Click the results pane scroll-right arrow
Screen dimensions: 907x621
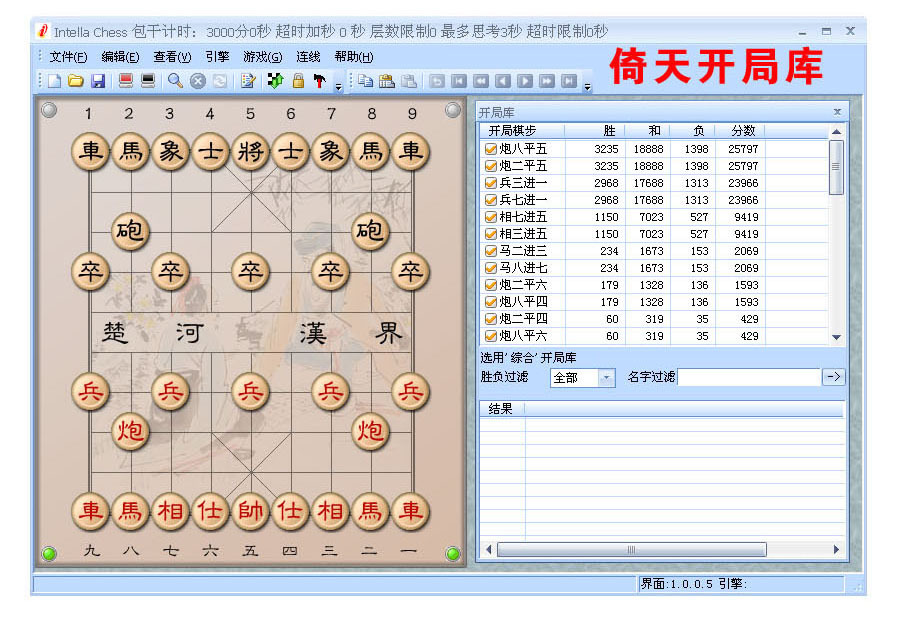pos(836,549)
